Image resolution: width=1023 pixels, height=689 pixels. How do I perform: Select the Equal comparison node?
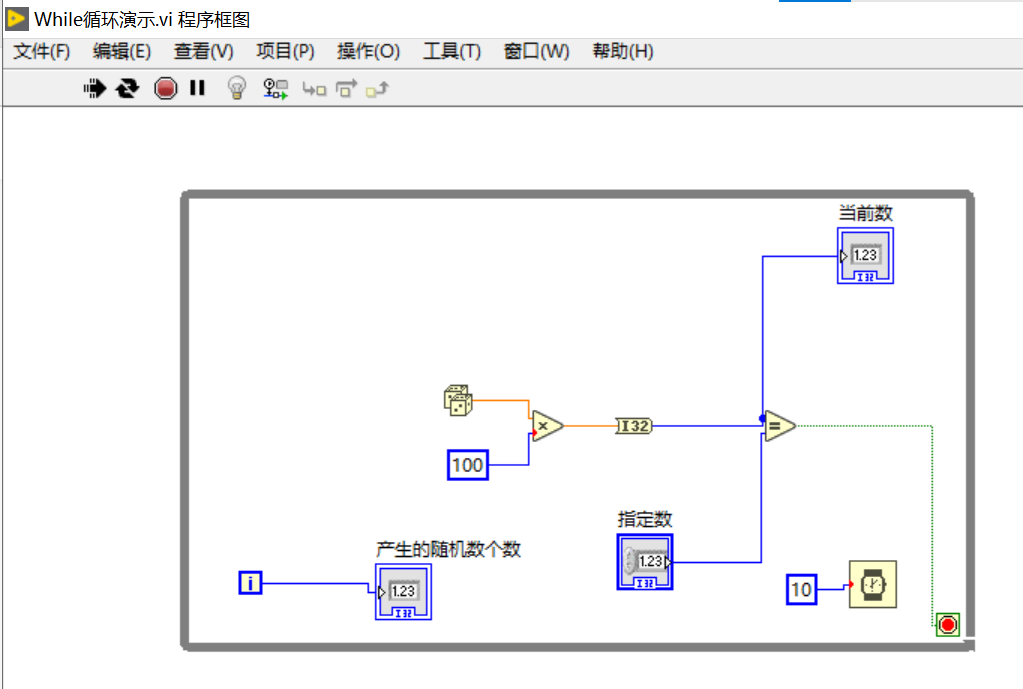coord(780,426)
